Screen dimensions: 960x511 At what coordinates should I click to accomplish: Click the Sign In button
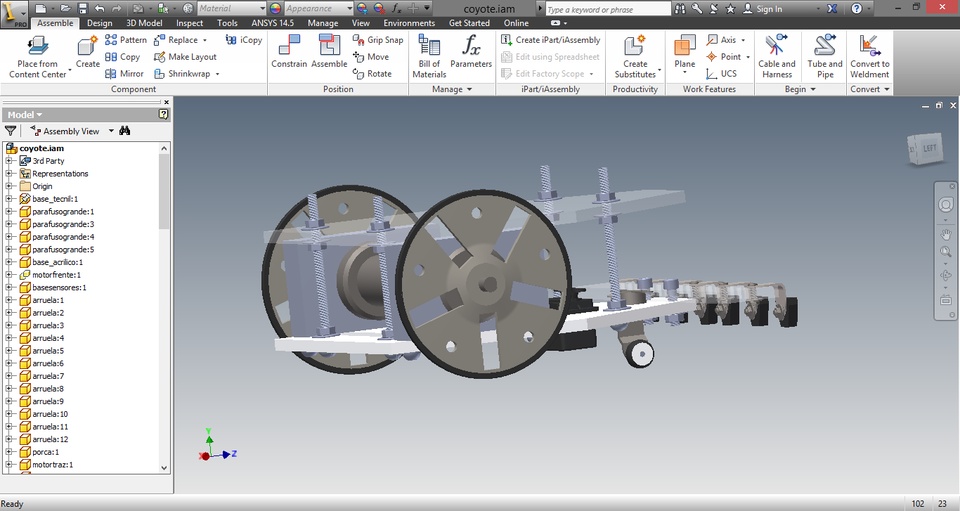(x=763, y=9)
